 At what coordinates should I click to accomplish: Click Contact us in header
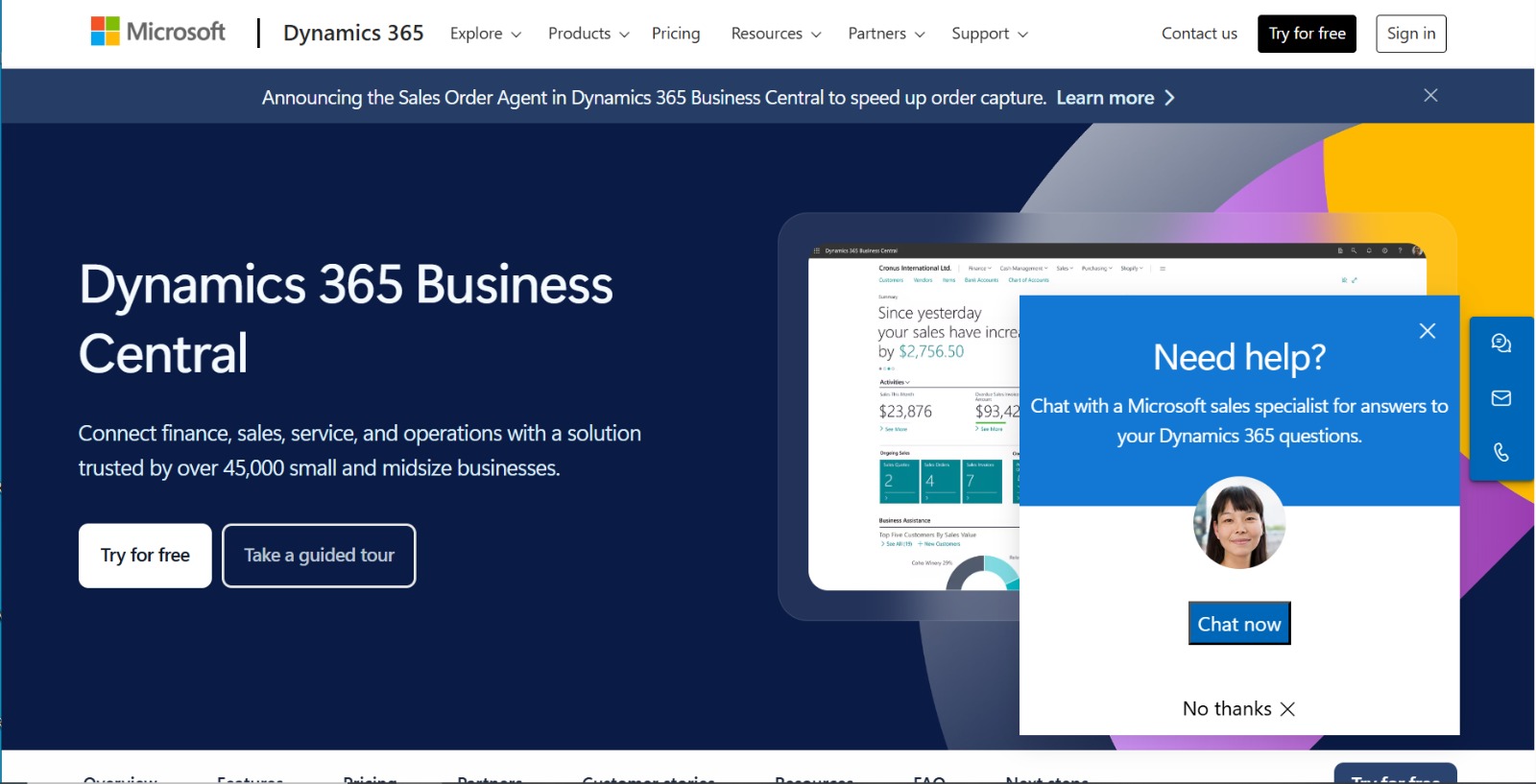click(x=1199, y=34)
